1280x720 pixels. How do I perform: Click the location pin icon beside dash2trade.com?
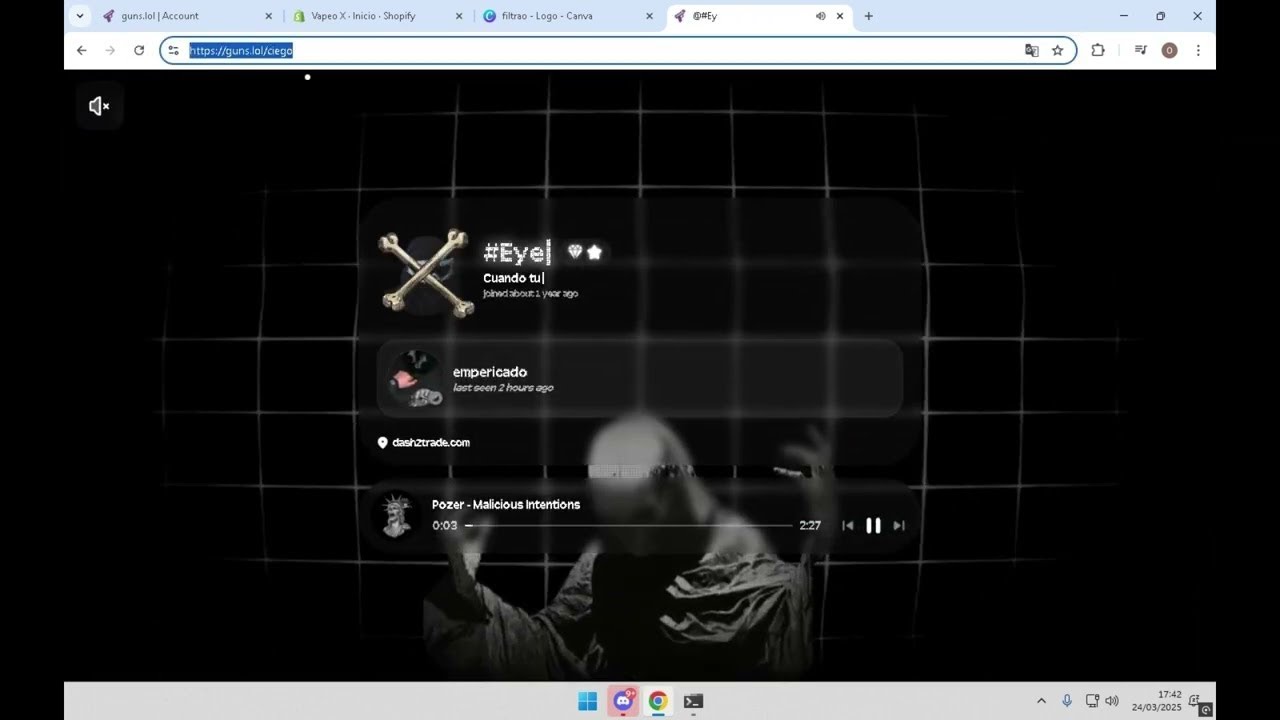point(382,442)
